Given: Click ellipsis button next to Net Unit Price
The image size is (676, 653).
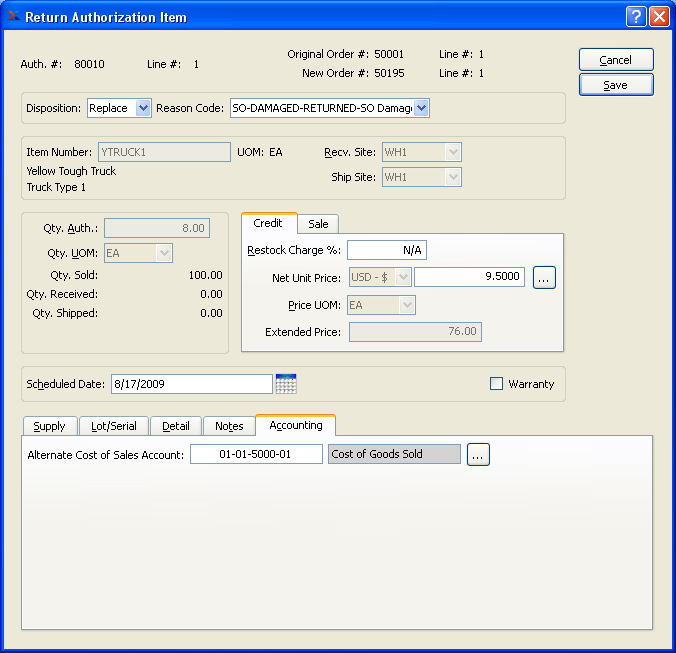Looking at the screenshot, I should (544, 277).
